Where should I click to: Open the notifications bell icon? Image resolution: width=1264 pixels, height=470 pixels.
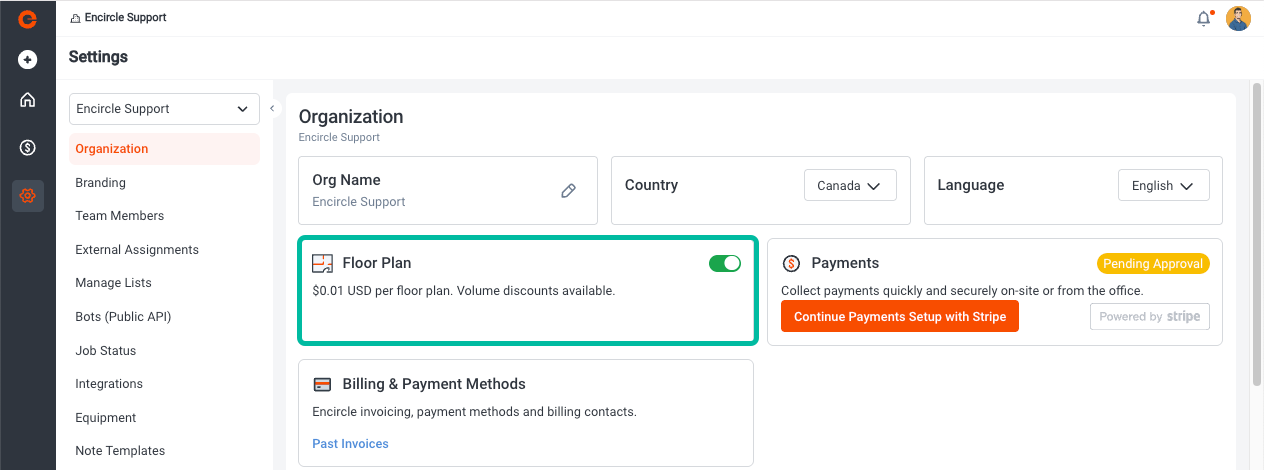[1204, 18]
